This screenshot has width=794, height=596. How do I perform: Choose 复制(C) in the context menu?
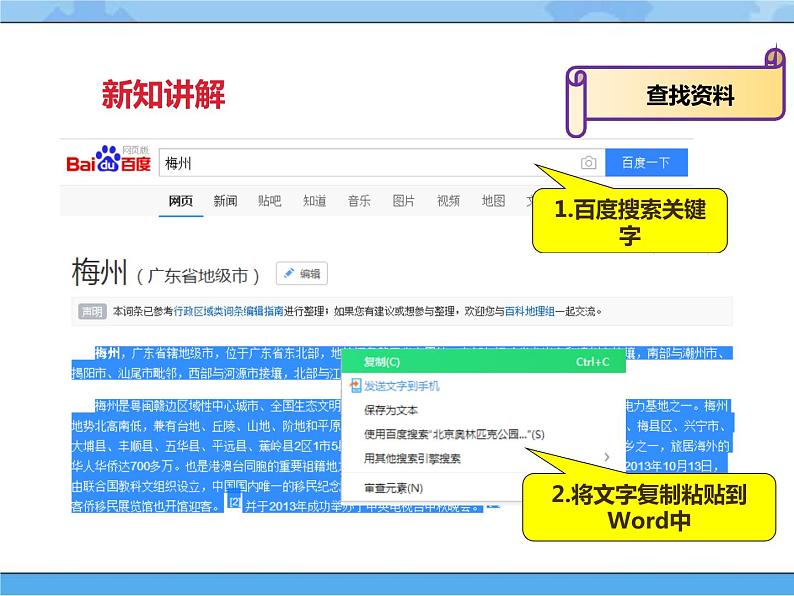tap(484, 362)
